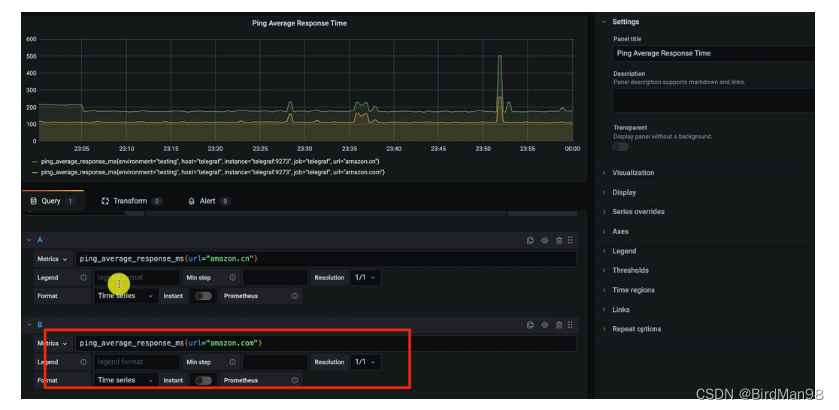Click amazon.cn metrics query field
839x410 pixels.
(326, 259)
